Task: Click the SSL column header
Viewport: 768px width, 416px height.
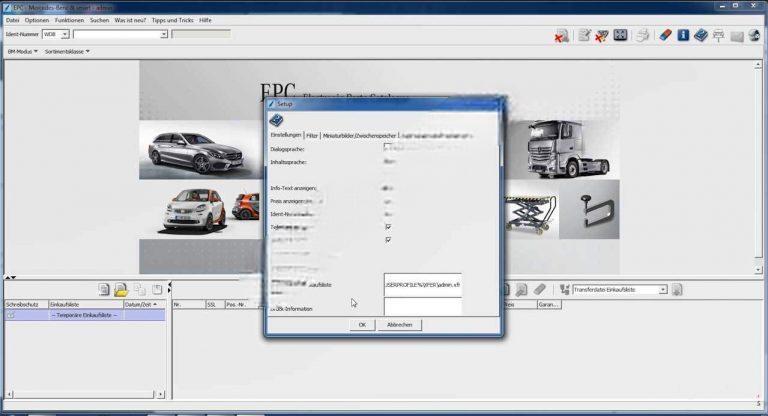Action: click(215, 304)
